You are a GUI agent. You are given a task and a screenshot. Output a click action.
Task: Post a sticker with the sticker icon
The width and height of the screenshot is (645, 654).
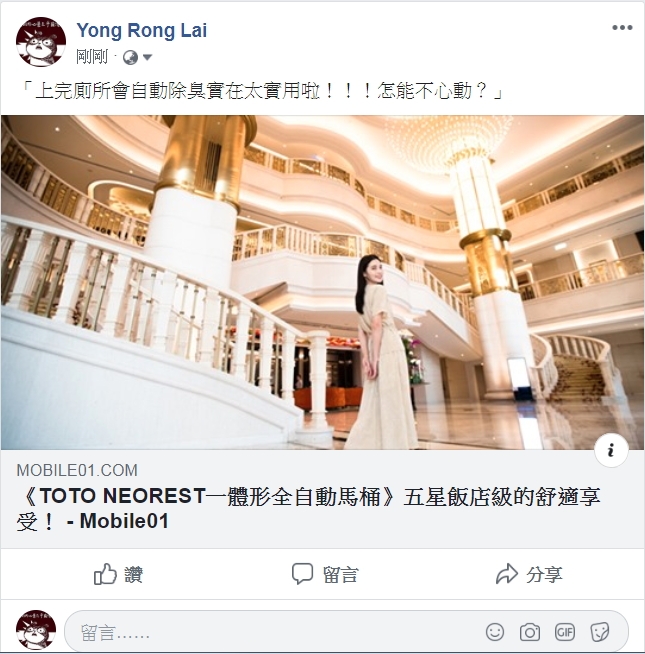click(x=600, y=632)
